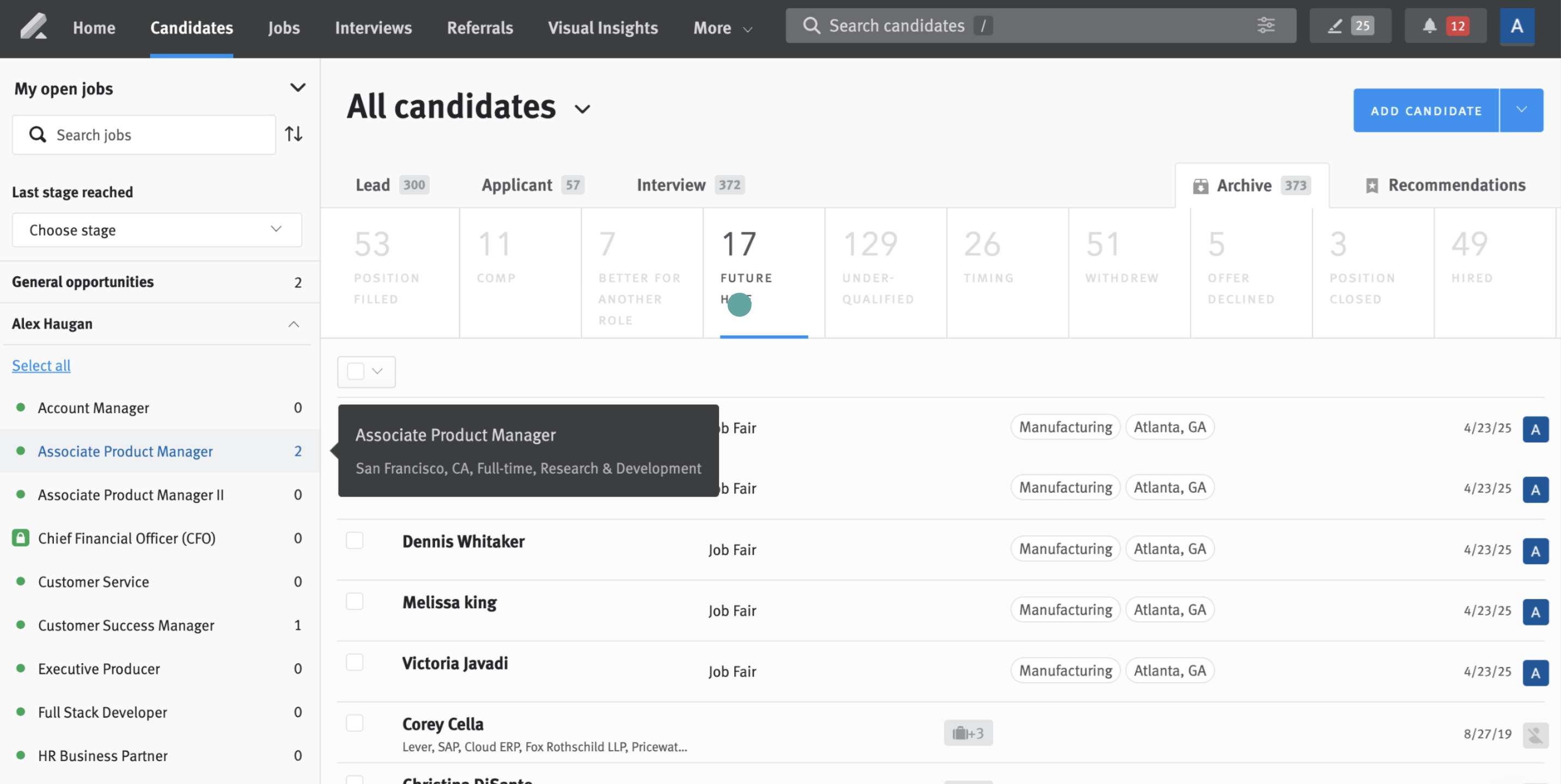The height and width of the screenshot is (784, 1561).
Task: Open the More navigation menu
Action: (x=722, y=28)
